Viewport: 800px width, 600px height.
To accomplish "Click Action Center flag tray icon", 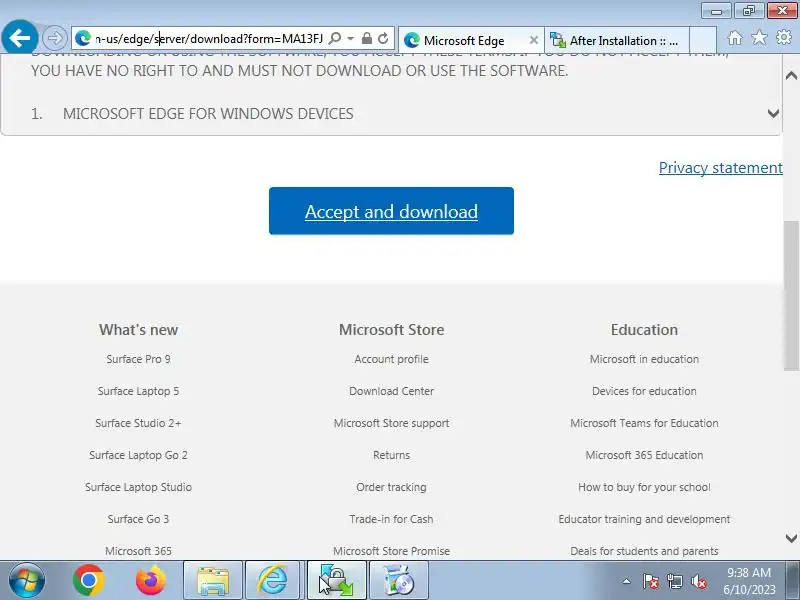I will pyautogui.click(x=650, y=581).
